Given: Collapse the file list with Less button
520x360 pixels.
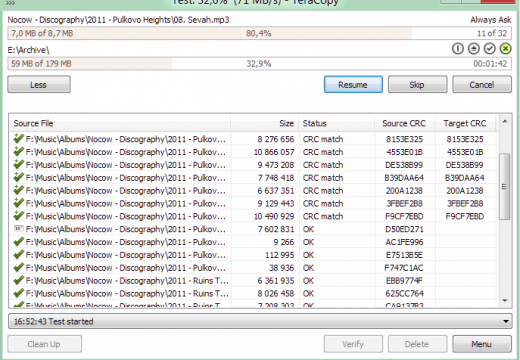Looking at the screenshot, I should (x=39, y=85).
